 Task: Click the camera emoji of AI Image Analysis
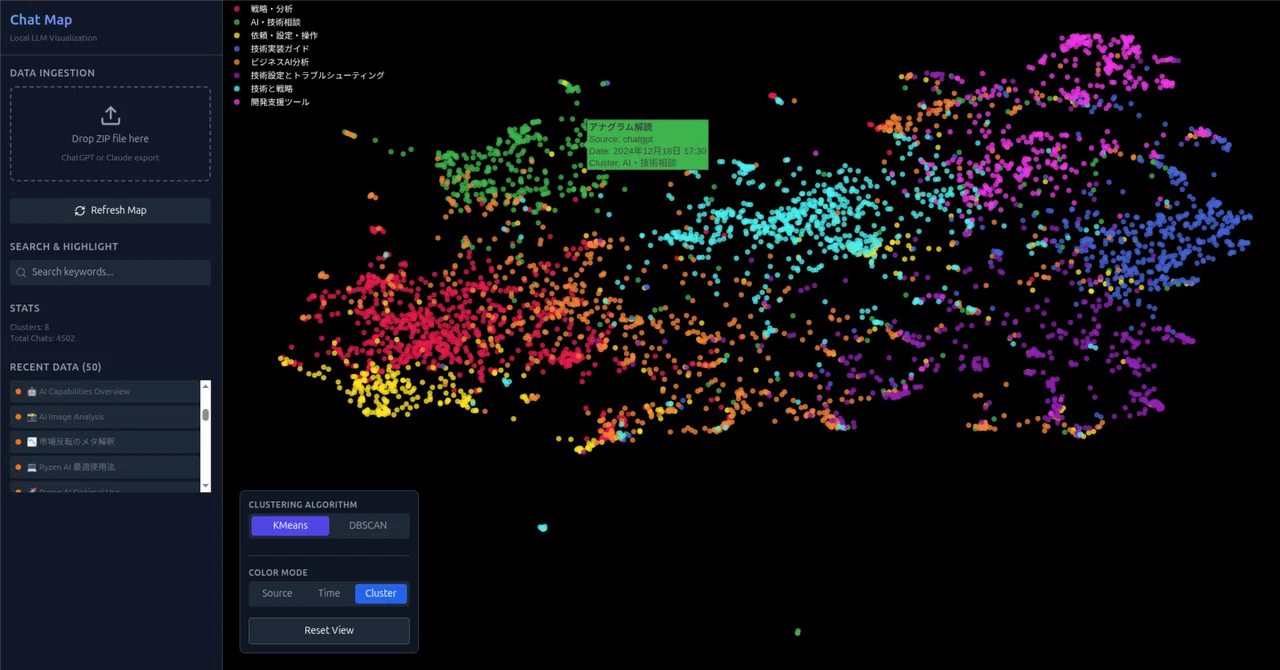(x=32, y=416)
